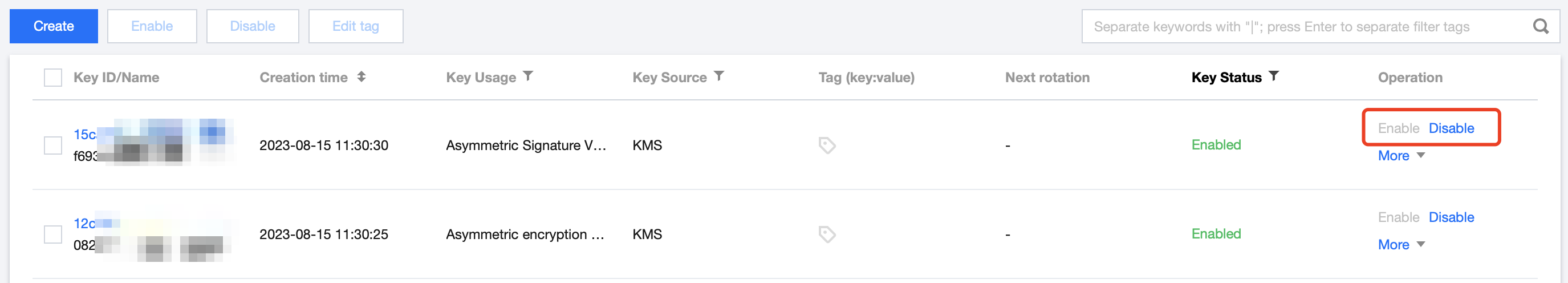Open the Key Status filter icon
1568x283 pixels.
(x=1274, y=76)
